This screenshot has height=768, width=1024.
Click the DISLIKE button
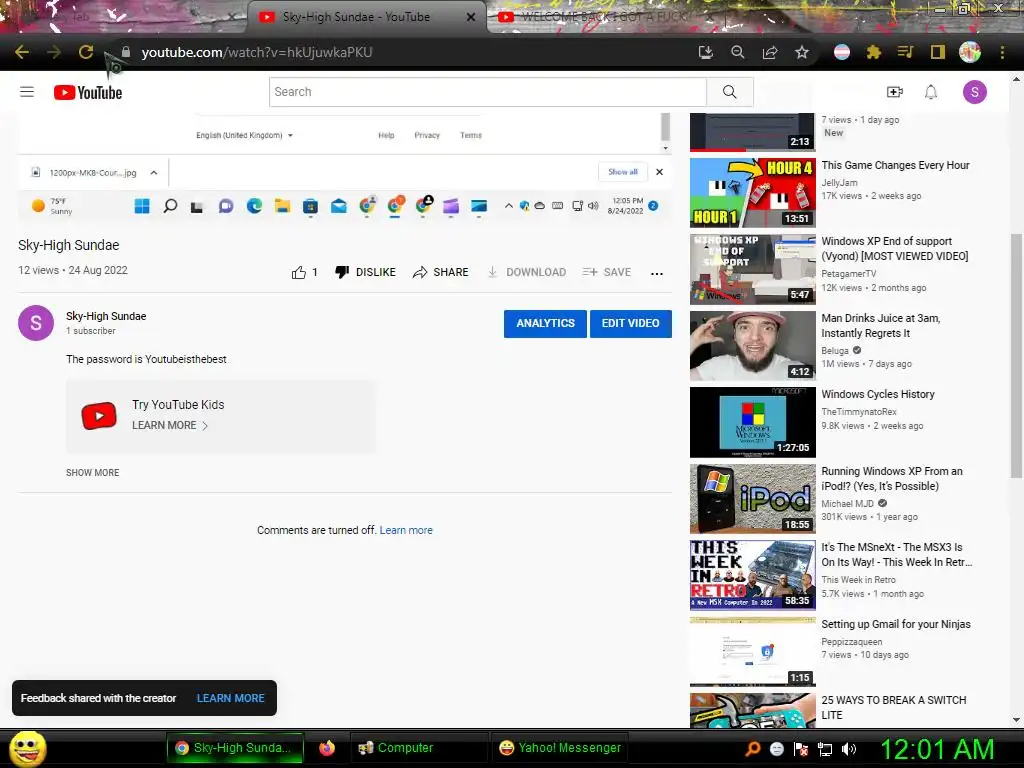[x=365, y=272]
